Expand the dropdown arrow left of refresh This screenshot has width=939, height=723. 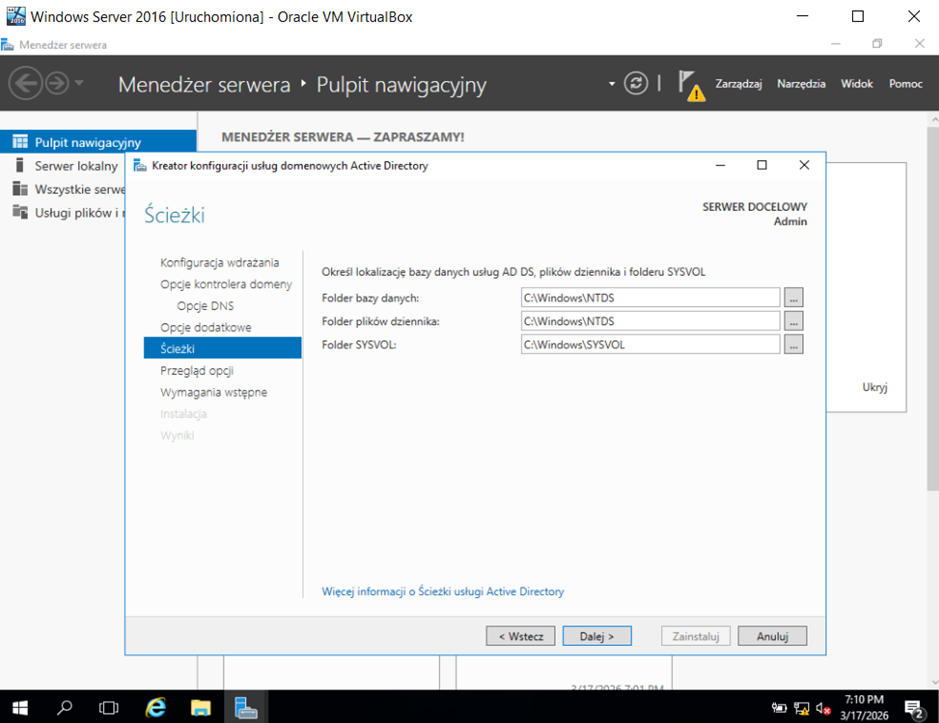click(x=612, y=84)
